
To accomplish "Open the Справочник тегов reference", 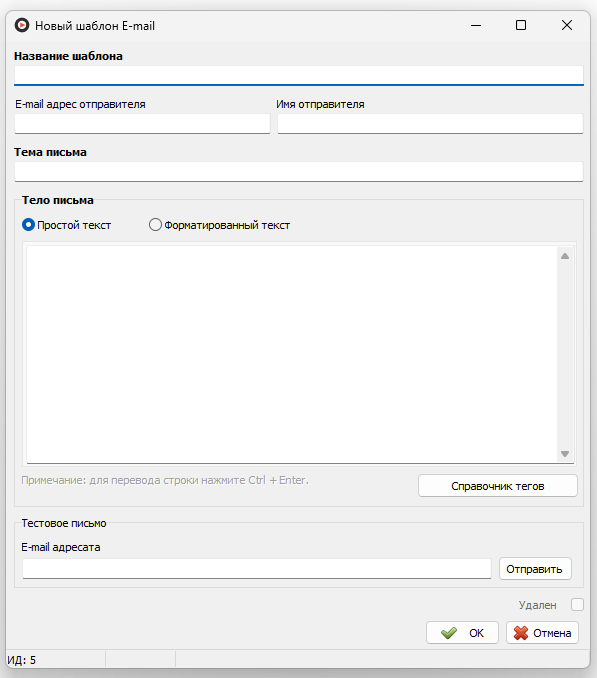I will tap(498, 486).
